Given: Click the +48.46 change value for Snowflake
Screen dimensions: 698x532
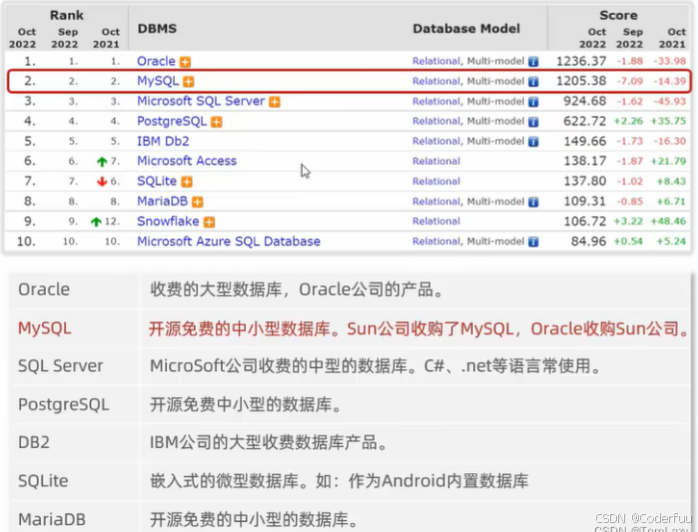Looking at the screenshot, I should pos(668,221).
